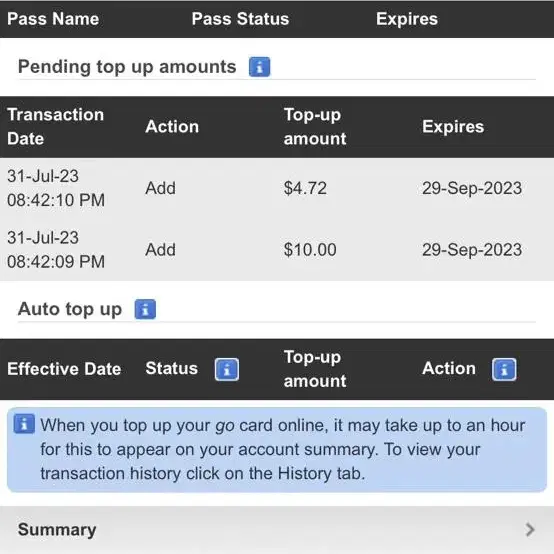554x554 pixels.
Task: Click the Transaction Date column header
Action: point(55,126)
